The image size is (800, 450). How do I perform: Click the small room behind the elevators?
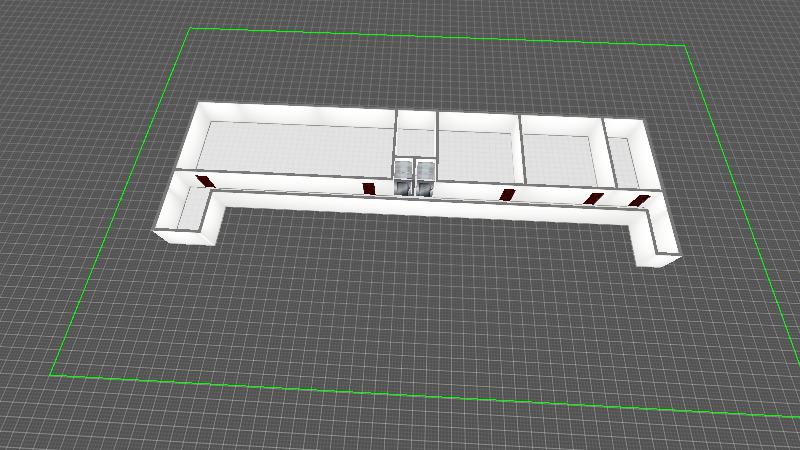(417, 142)
